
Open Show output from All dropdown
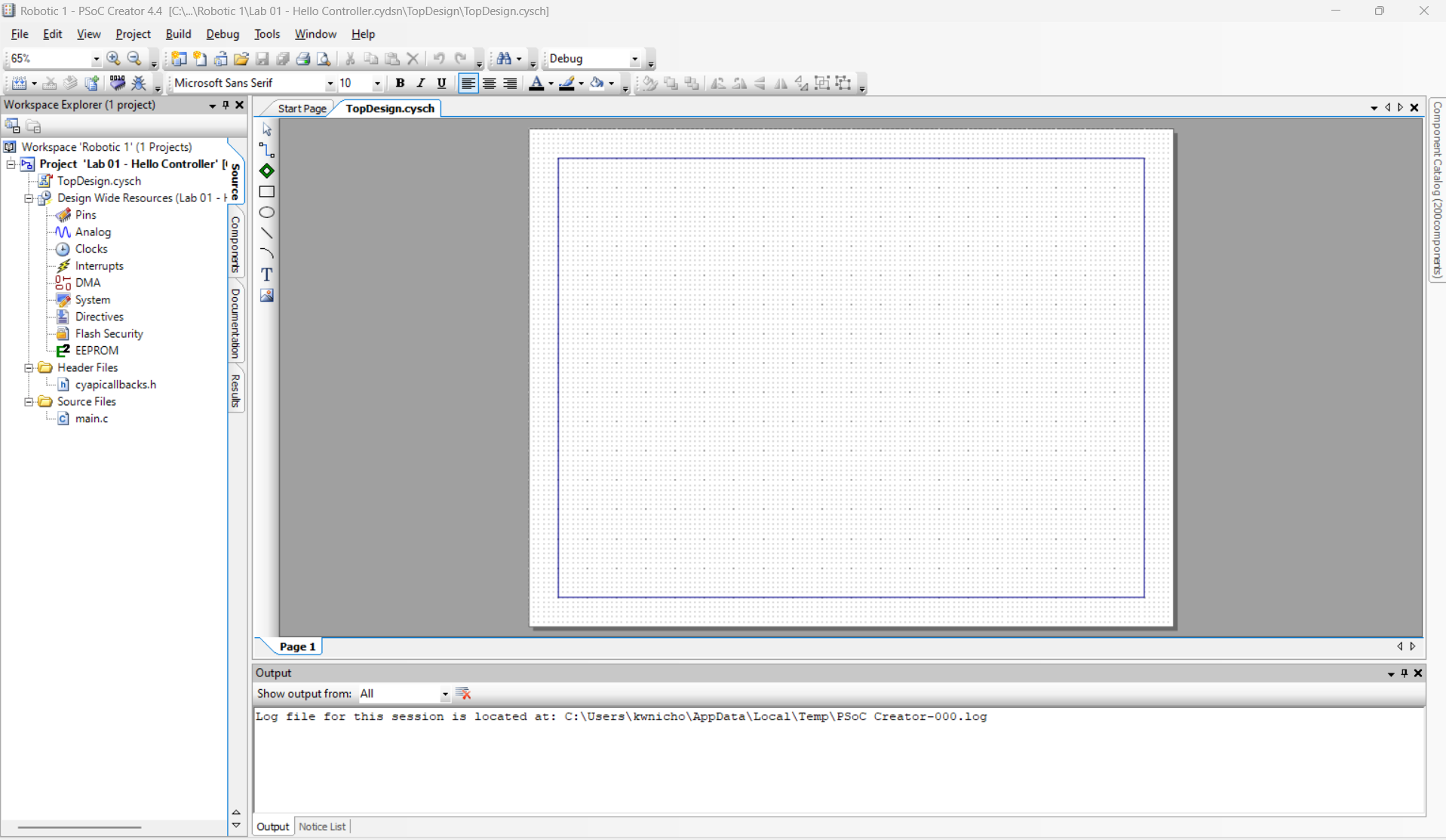coord(445,694)
